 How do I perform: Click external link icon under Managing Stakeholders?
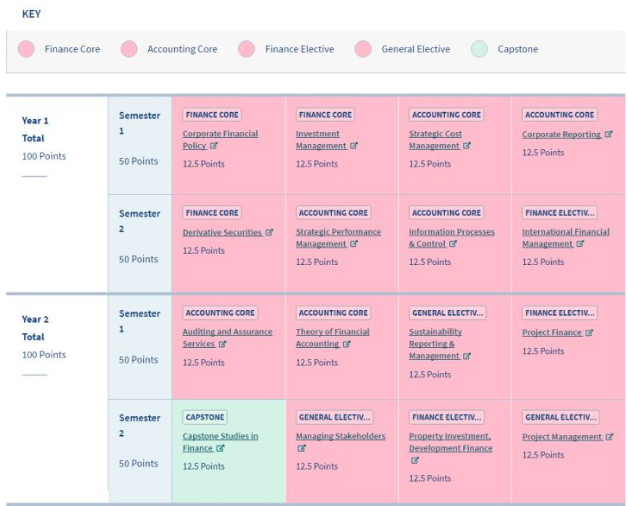(302, 448)
